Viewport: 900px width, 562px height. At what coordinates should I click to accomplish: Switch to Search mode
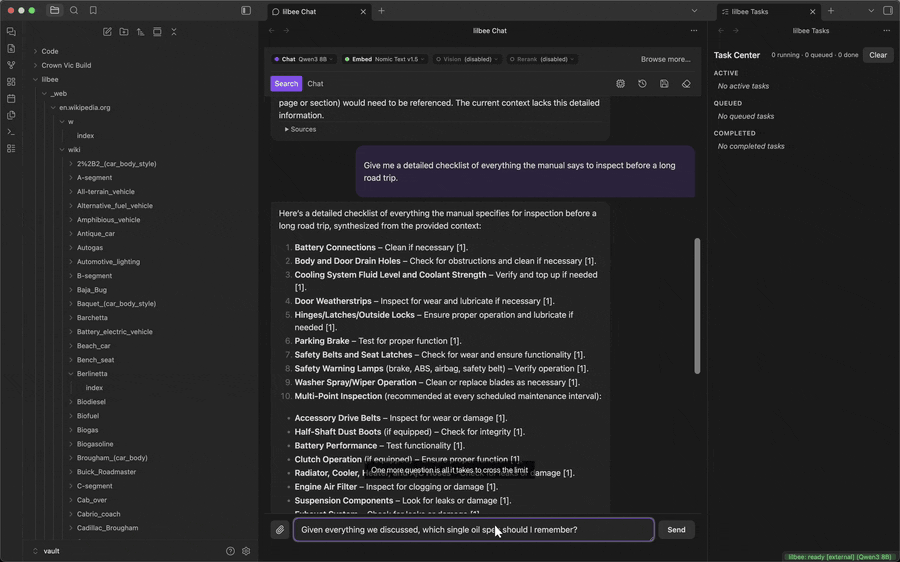click(286, 84)
